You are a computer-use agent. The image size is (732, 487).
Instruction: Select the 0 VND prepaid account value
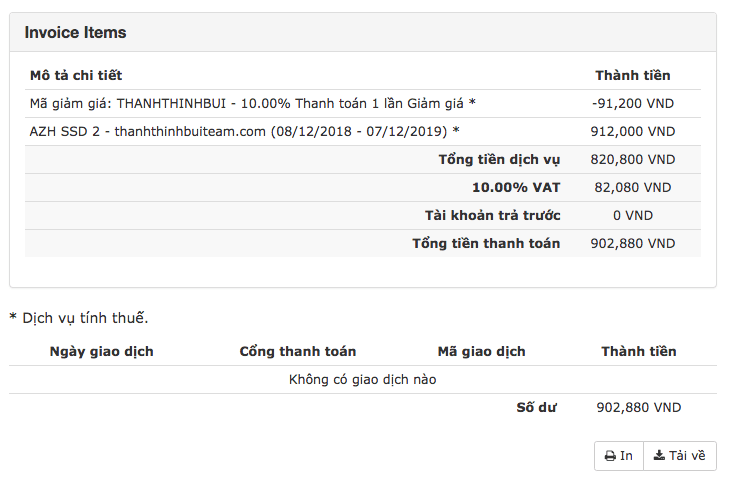point(633,215)
